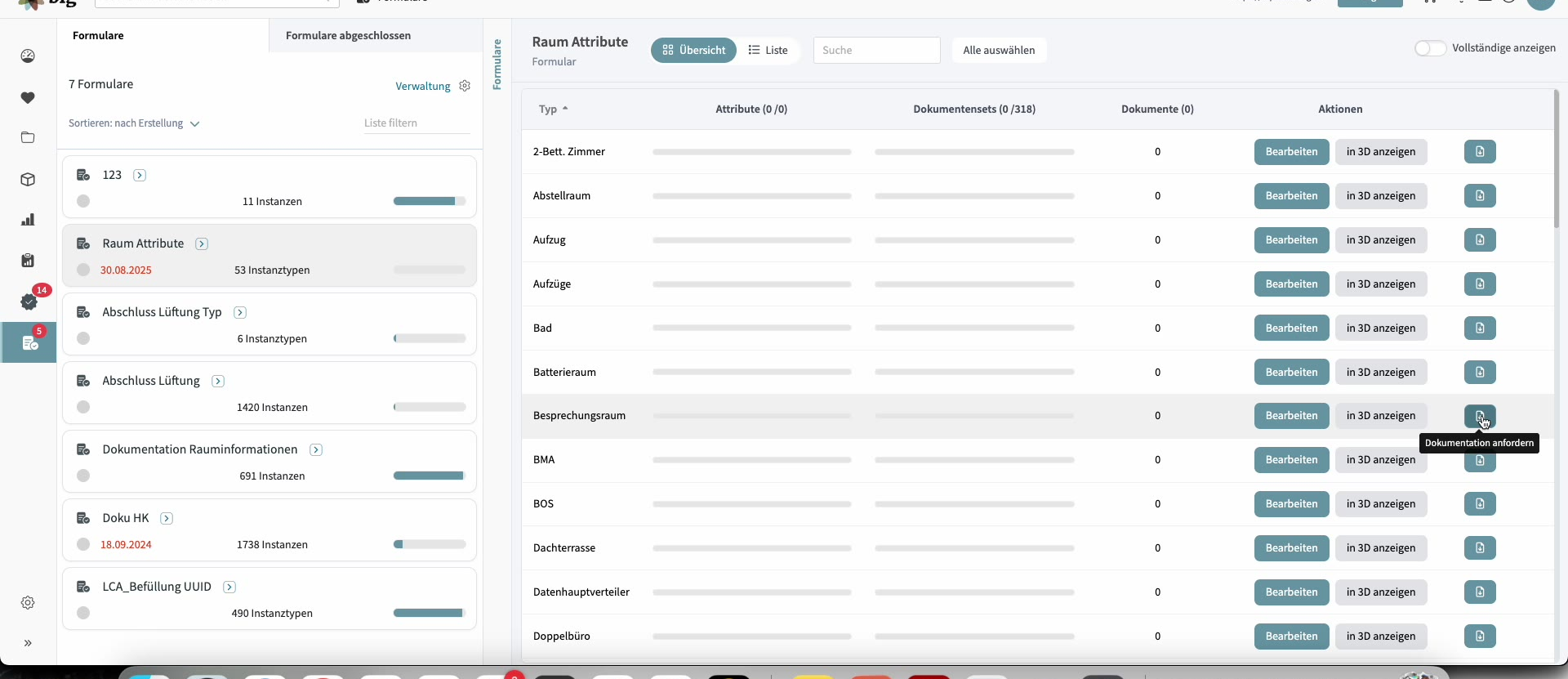Viewport: 1568px width, 679px height.
Task: Click Liste filtern input field
Action: click(x=416, y=123)
